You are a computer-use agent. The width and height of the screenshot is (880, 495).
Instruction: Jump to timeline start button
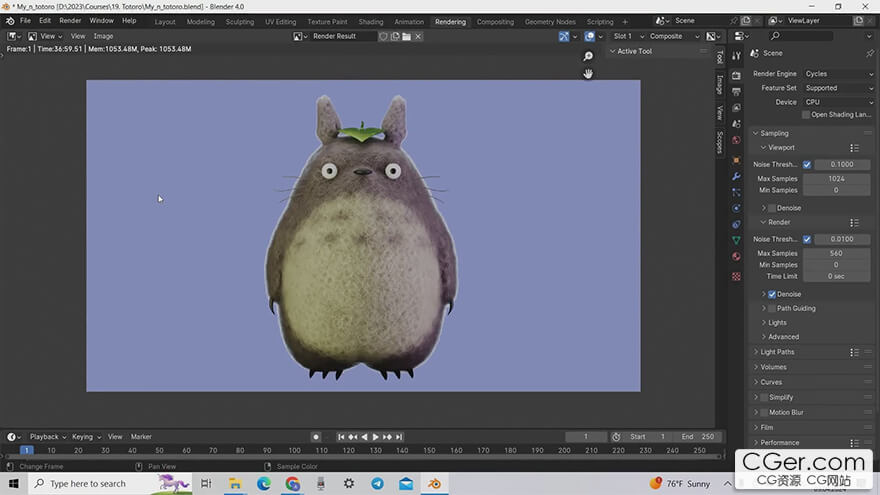click(x=341, y=437)
